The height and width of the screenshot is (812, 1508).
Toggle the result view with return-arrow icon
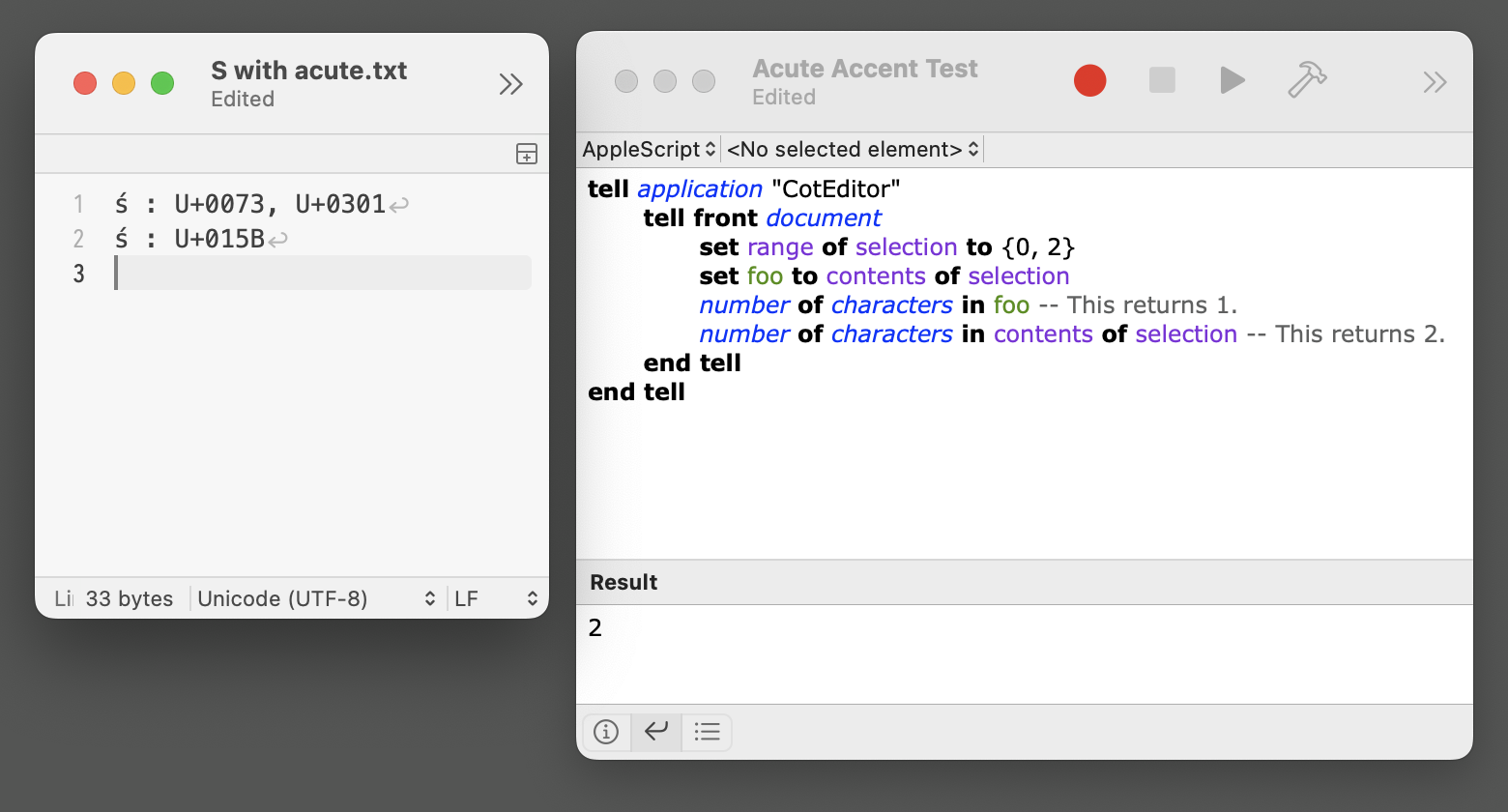655,732
